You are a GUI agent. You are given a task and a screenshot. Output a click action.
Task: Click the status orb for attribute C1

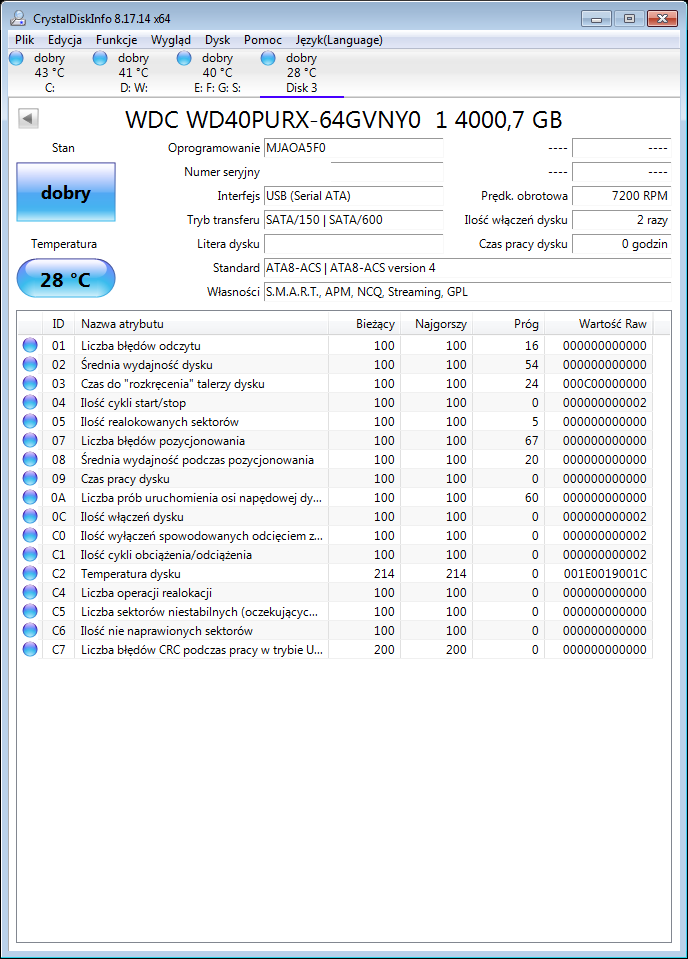(x=30, y=554)
